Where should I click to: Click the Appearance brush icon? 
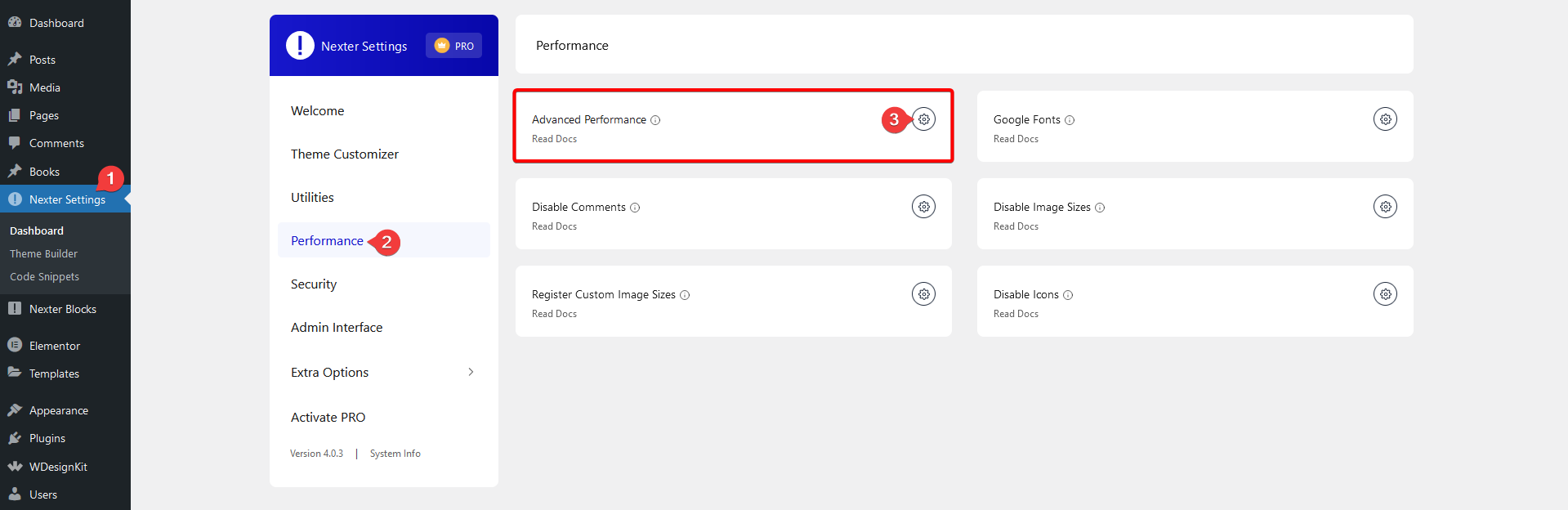15,409
